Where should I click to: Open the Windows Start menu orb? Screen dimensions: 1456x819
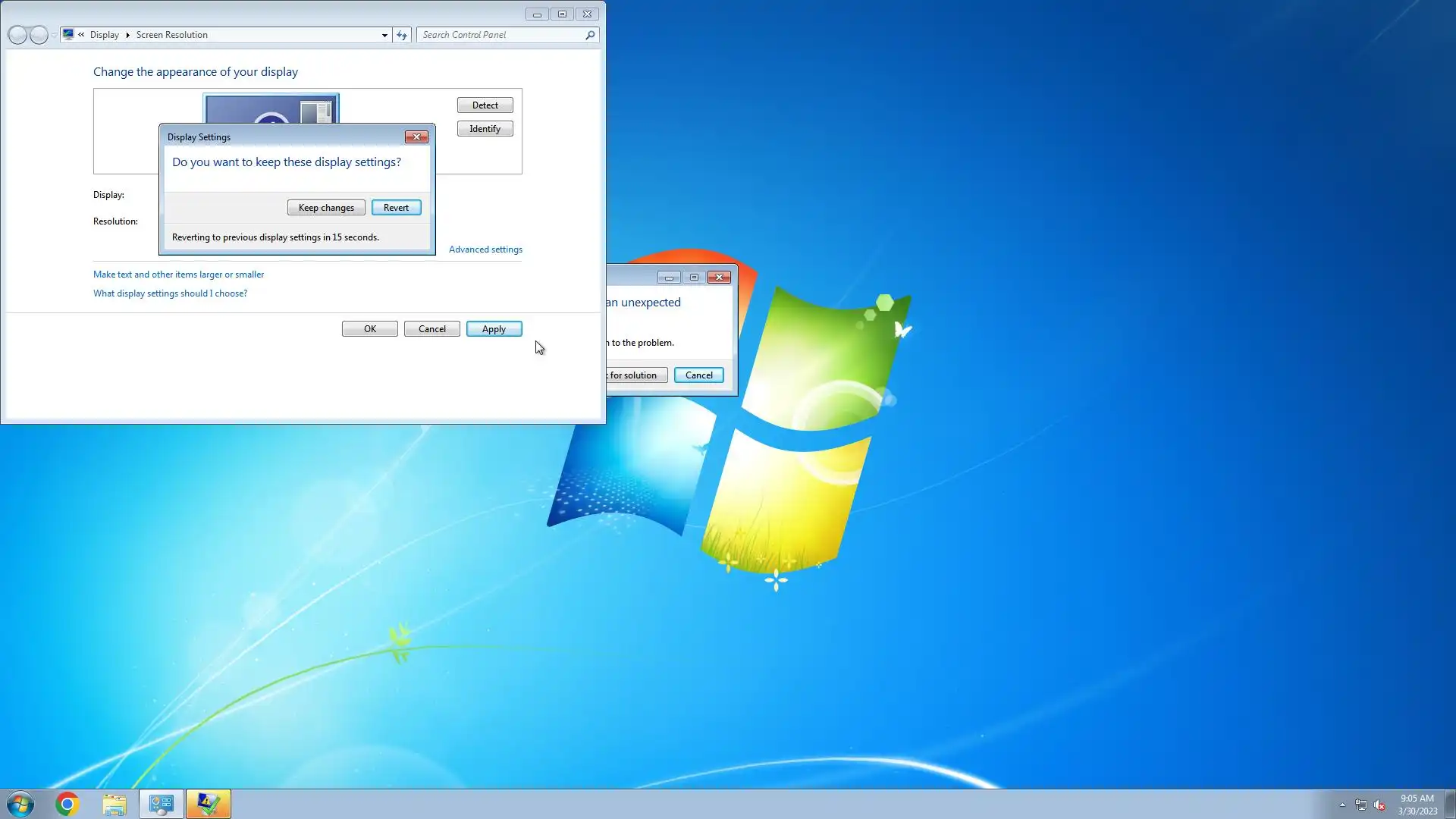pyautogui.click(x=20, y=804)
